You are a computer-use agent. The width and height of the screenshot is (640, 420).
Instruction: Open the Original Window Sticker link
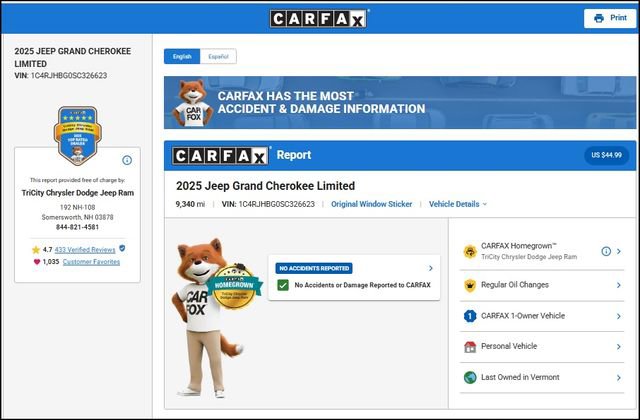[371, 204]
